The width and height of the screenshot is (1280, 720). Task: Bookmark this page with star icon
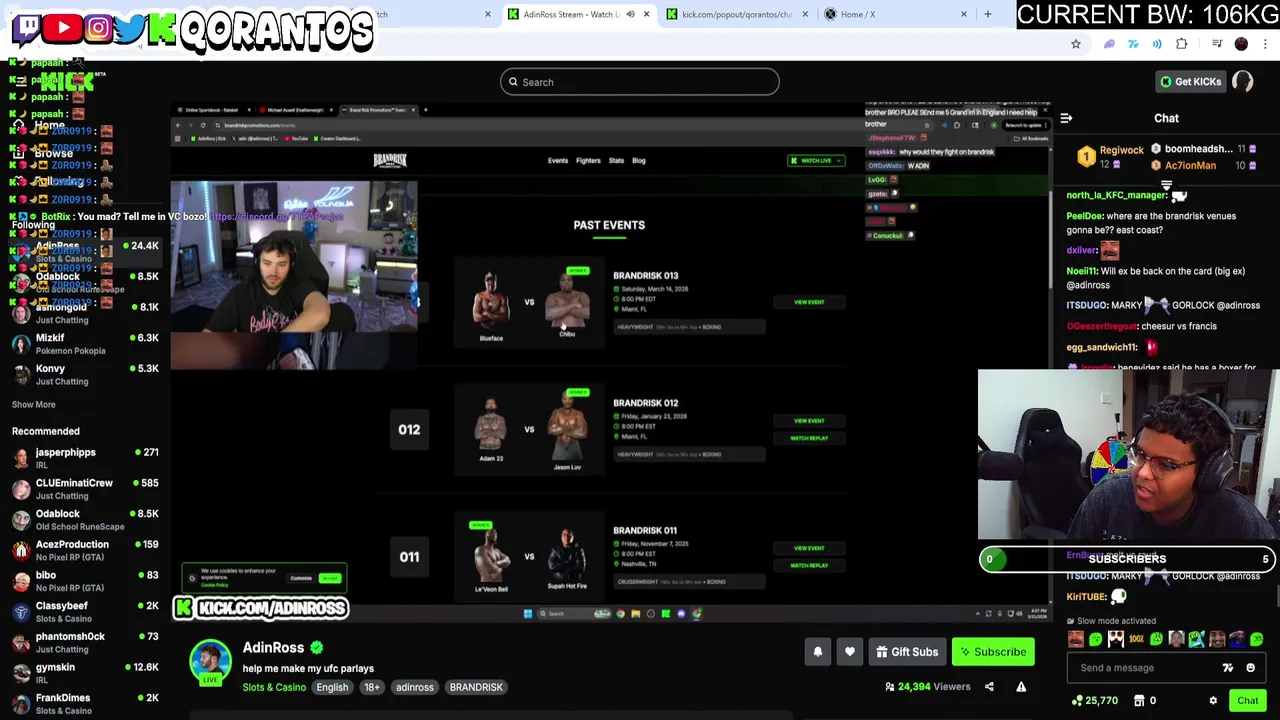(1076, 44)
